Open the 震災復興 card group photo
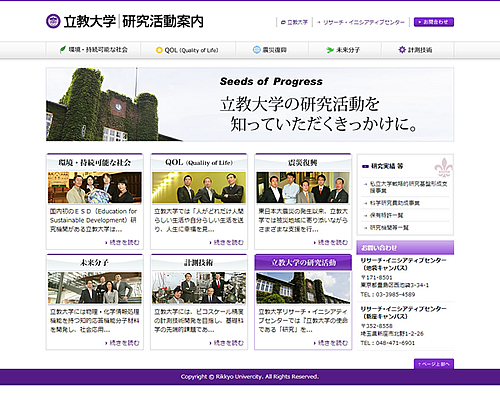 pyautogui.click(x=303, y=188)
